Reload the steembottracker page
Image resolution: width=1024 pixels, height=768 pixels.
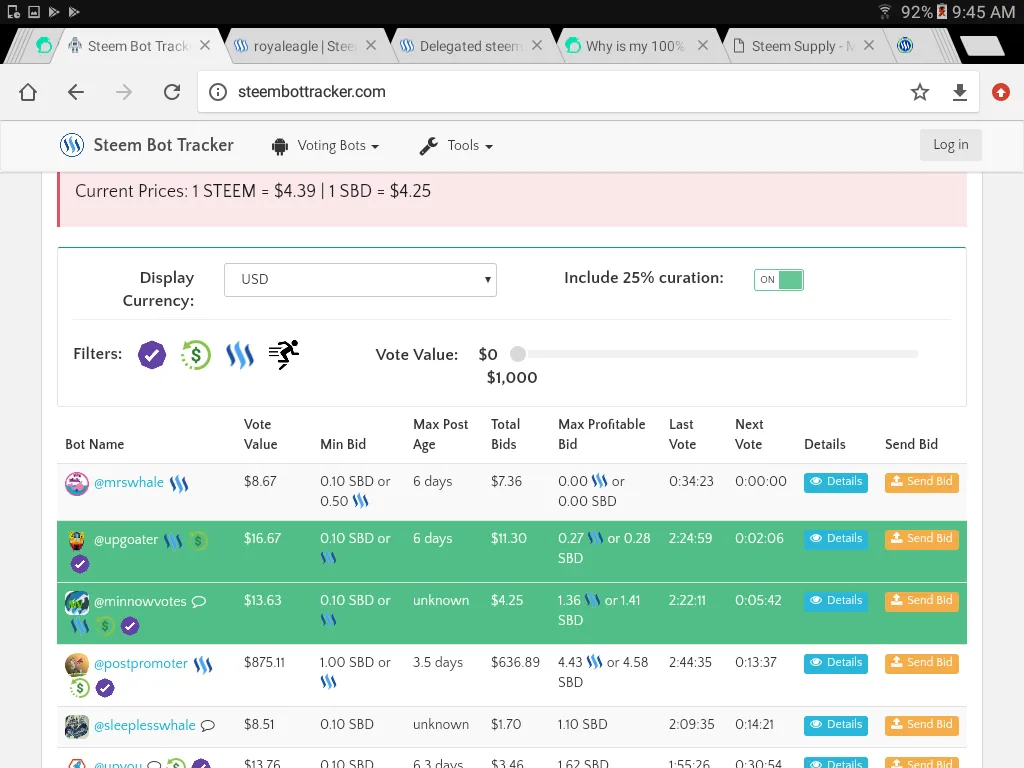pyautogui.click(x=172, y=92)
